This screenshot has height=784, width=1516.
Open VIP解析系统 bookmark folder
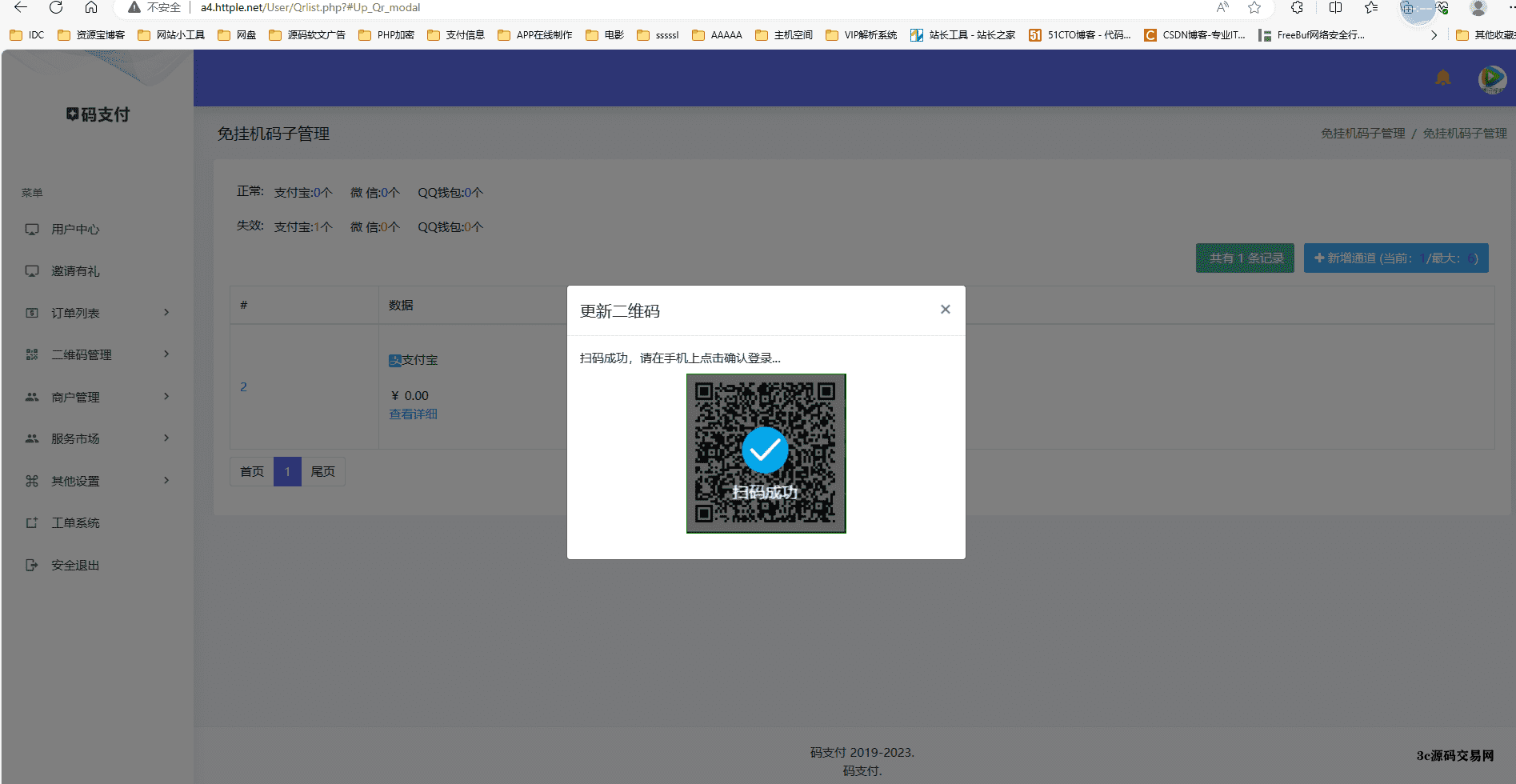coord(862,35)
